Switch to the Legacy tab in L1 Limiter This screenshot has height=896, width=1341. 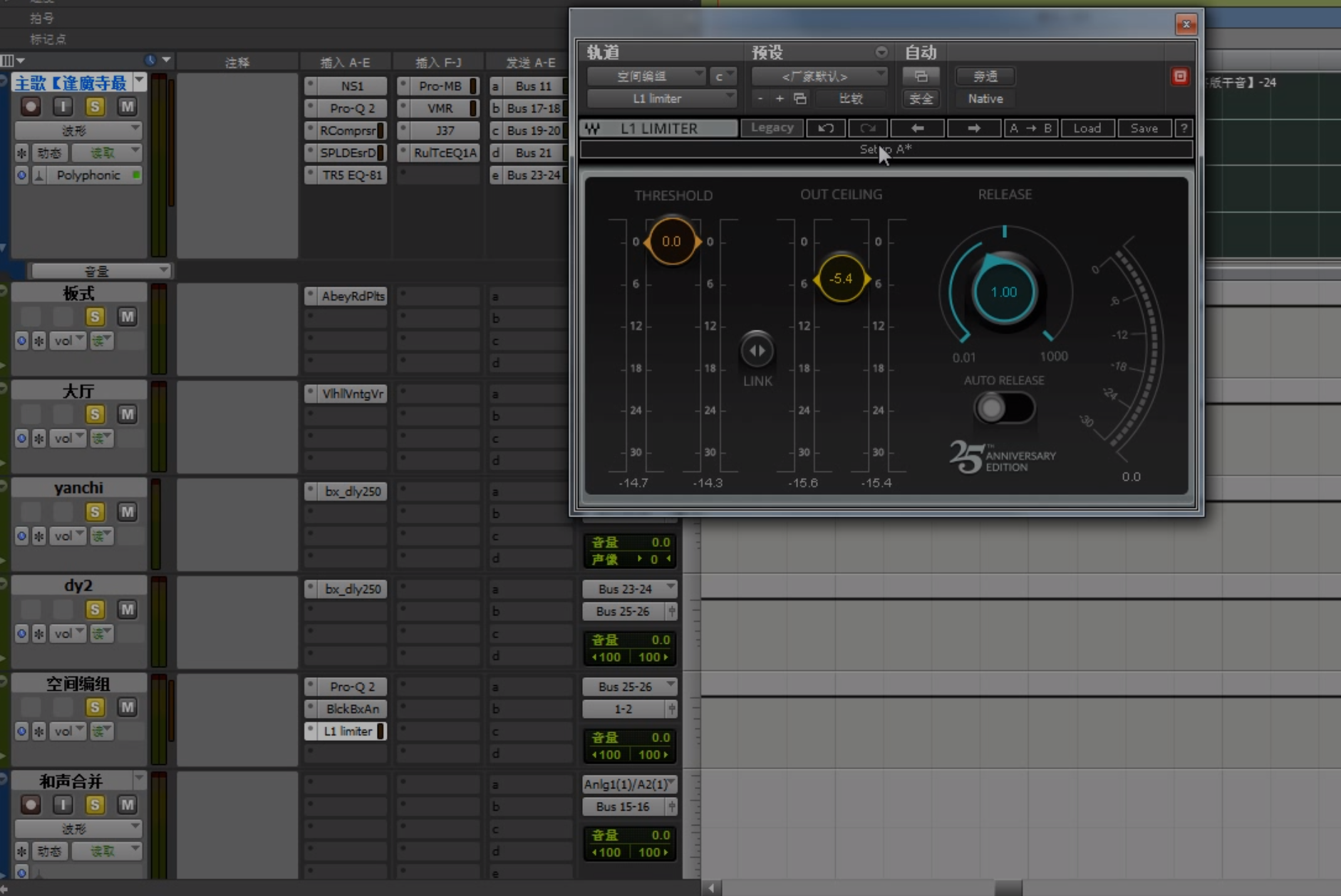click(772, 128)
